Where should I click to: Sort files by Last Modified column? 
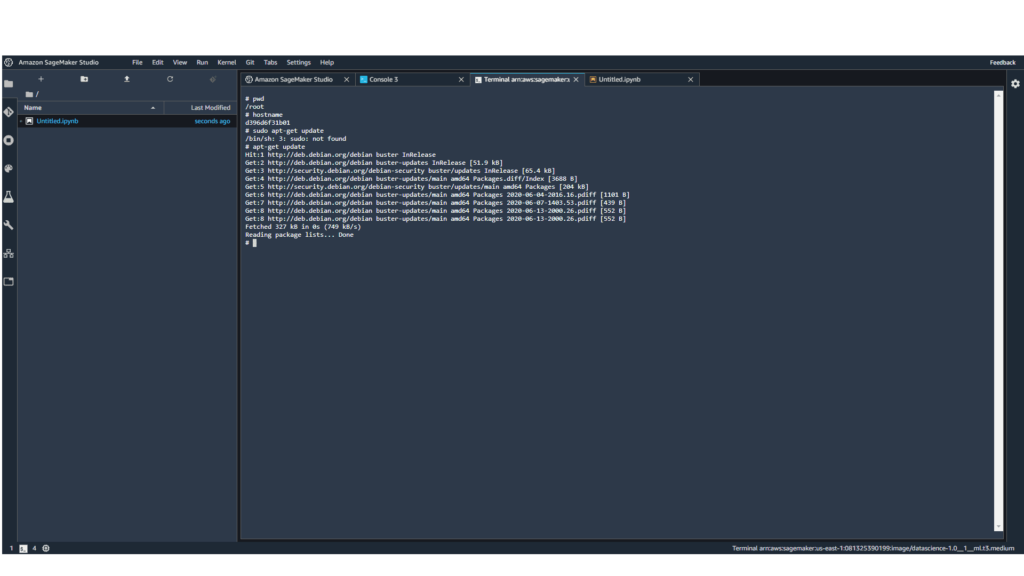click(210, 108)
